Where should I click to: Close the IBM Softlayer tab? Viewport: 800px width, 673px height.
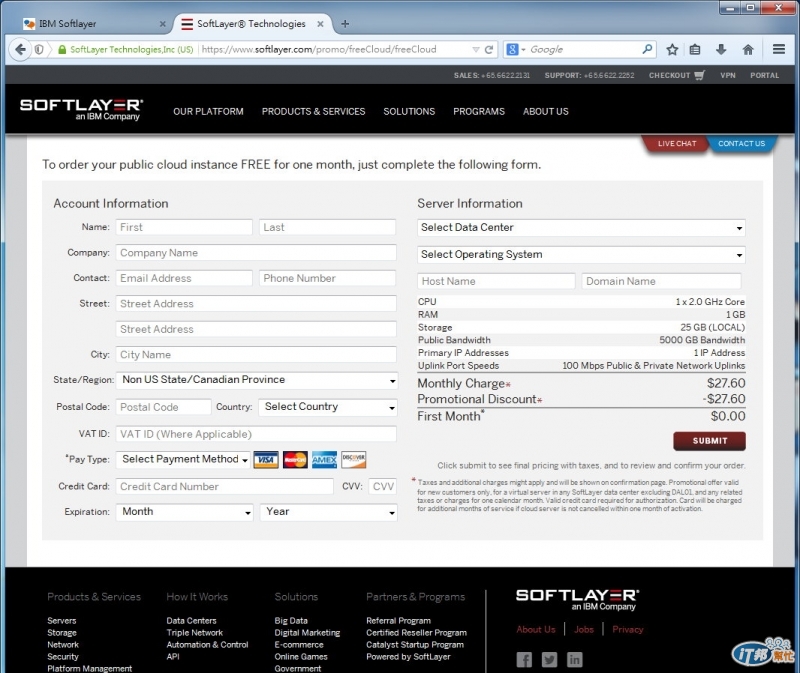point(163,24)
